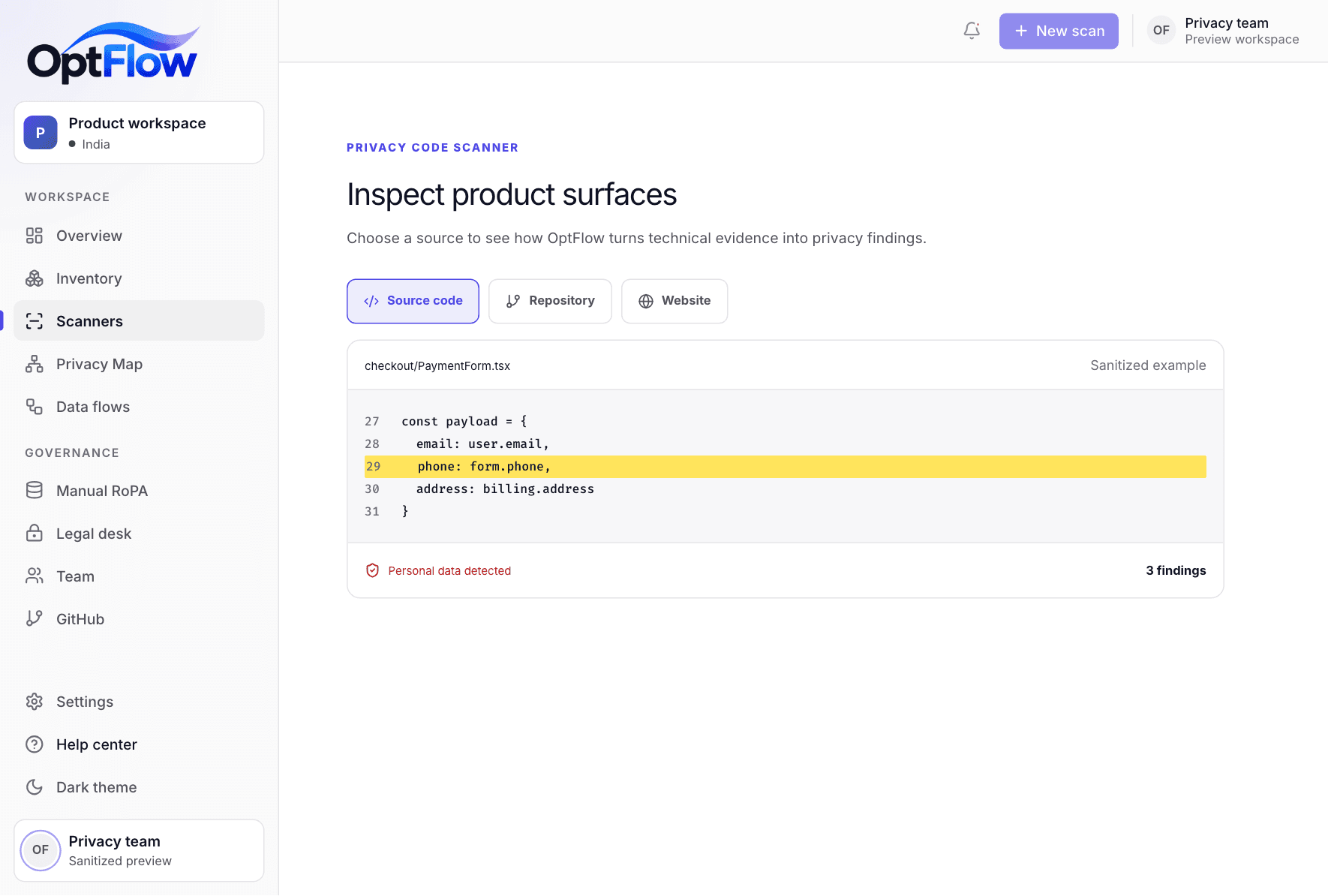Open Inventory from the sidebar
The width and height of the screenshot is (1328, 896).
pos(139,278)
